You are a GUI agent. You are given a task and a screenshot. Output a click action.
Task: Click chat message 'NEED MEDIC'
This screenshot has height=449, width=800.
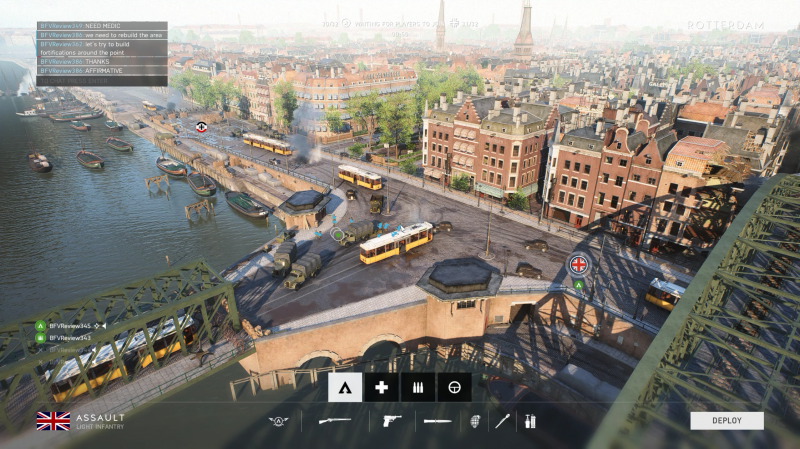coord(103,26)
